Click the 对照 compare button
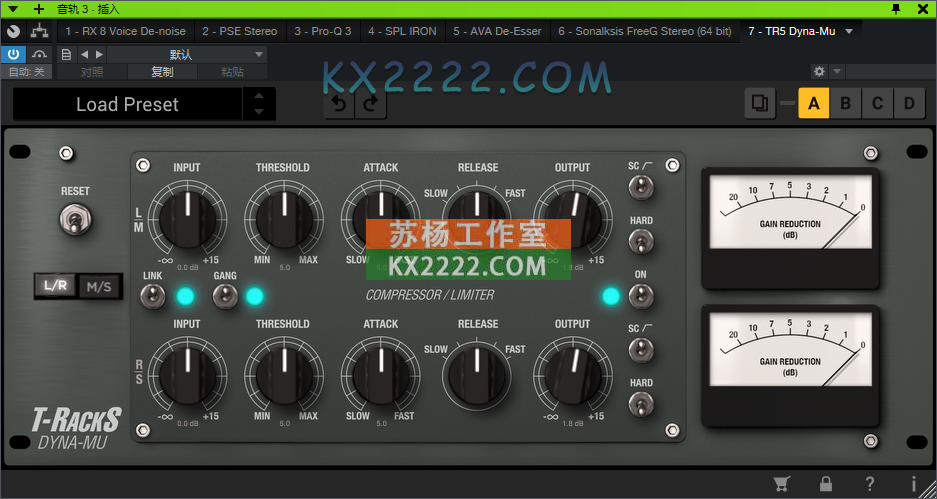 [92, 72]
